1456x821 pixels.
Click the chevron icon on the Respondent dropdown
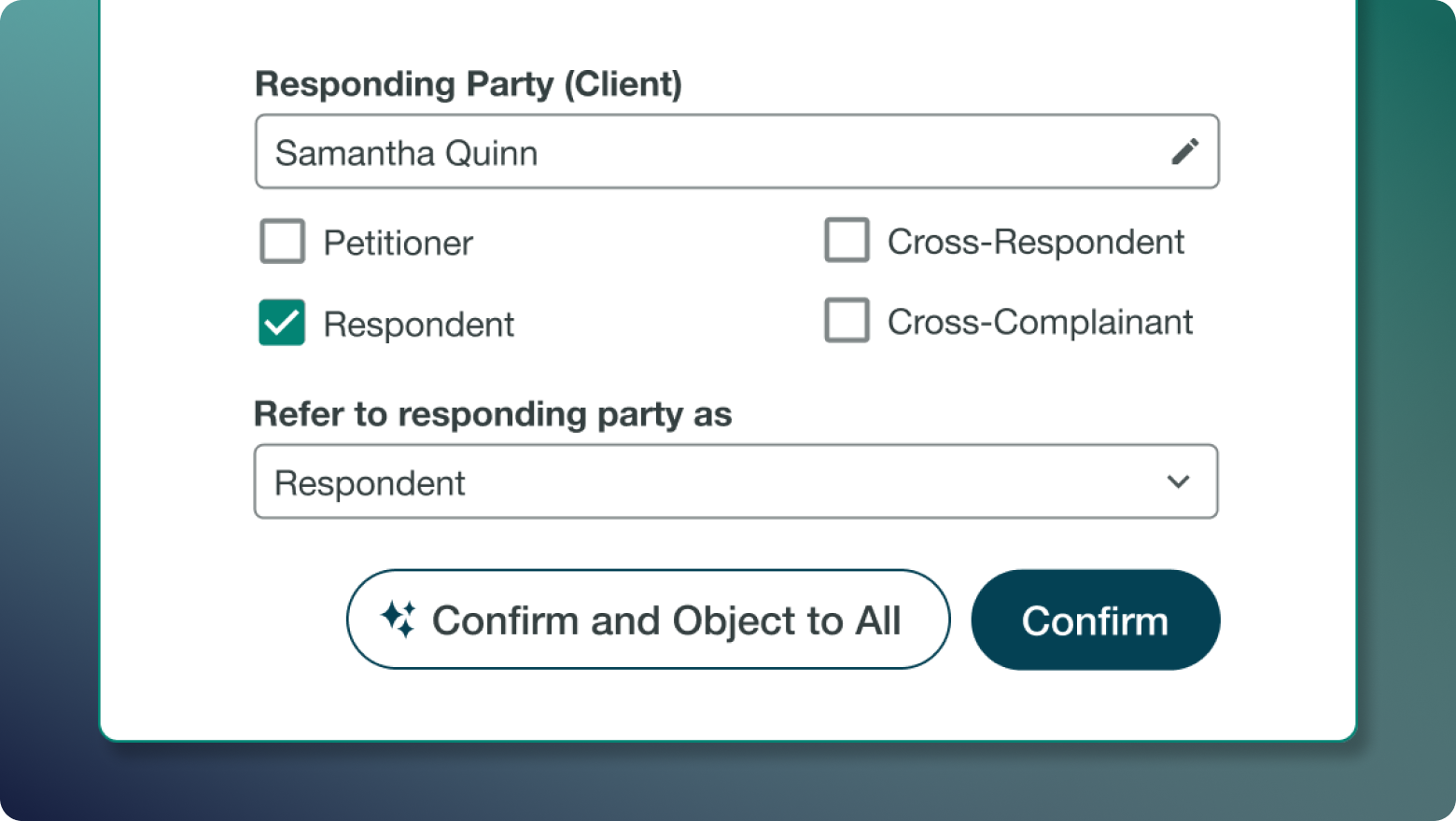click(1179, 482)
